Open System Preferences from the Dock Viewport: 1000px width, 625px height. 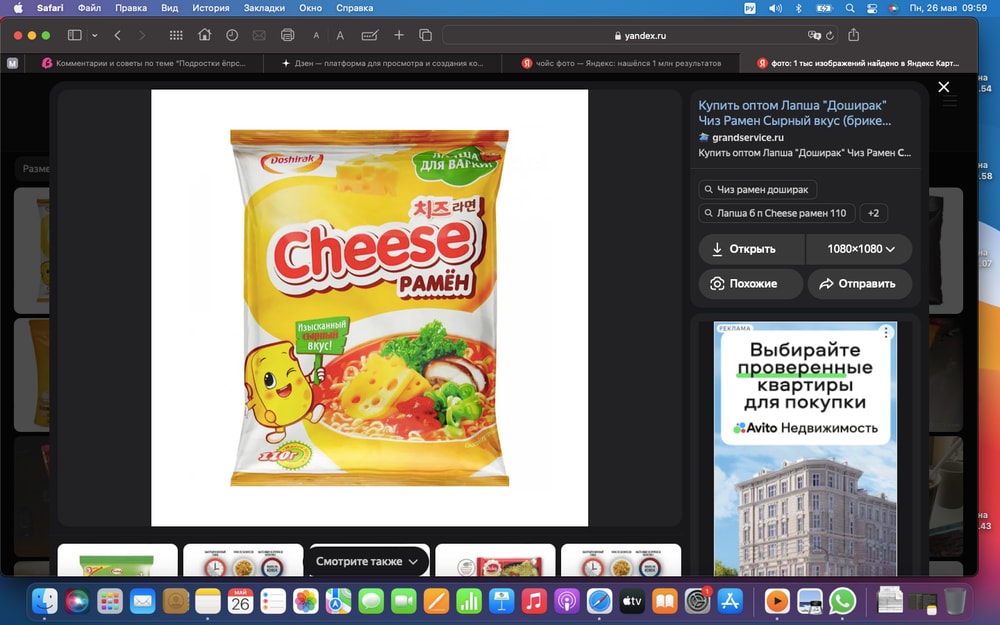pyautogui.click(x=697, y=601)
